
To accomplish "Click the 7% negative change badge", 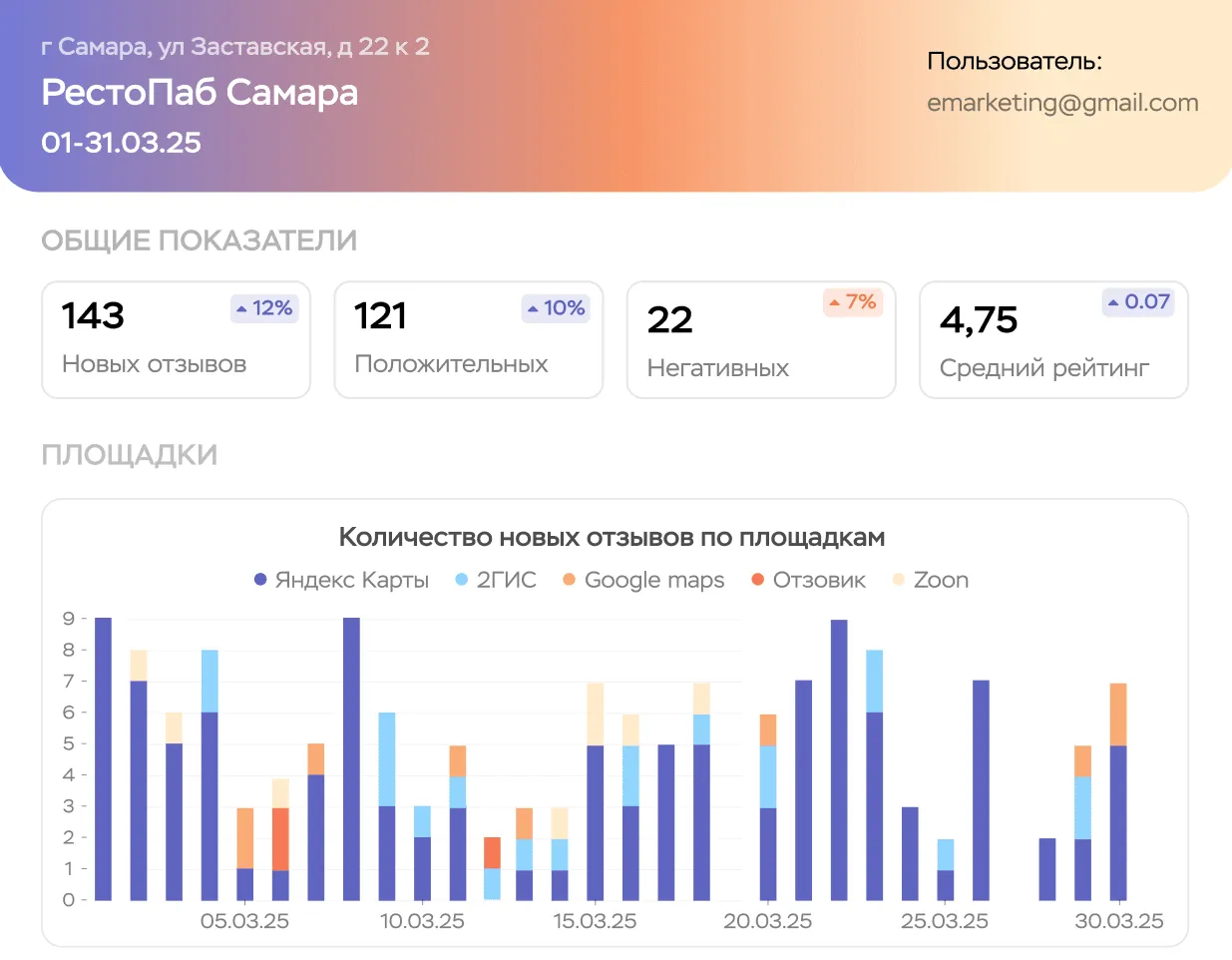I will click(x=852, y=301).
